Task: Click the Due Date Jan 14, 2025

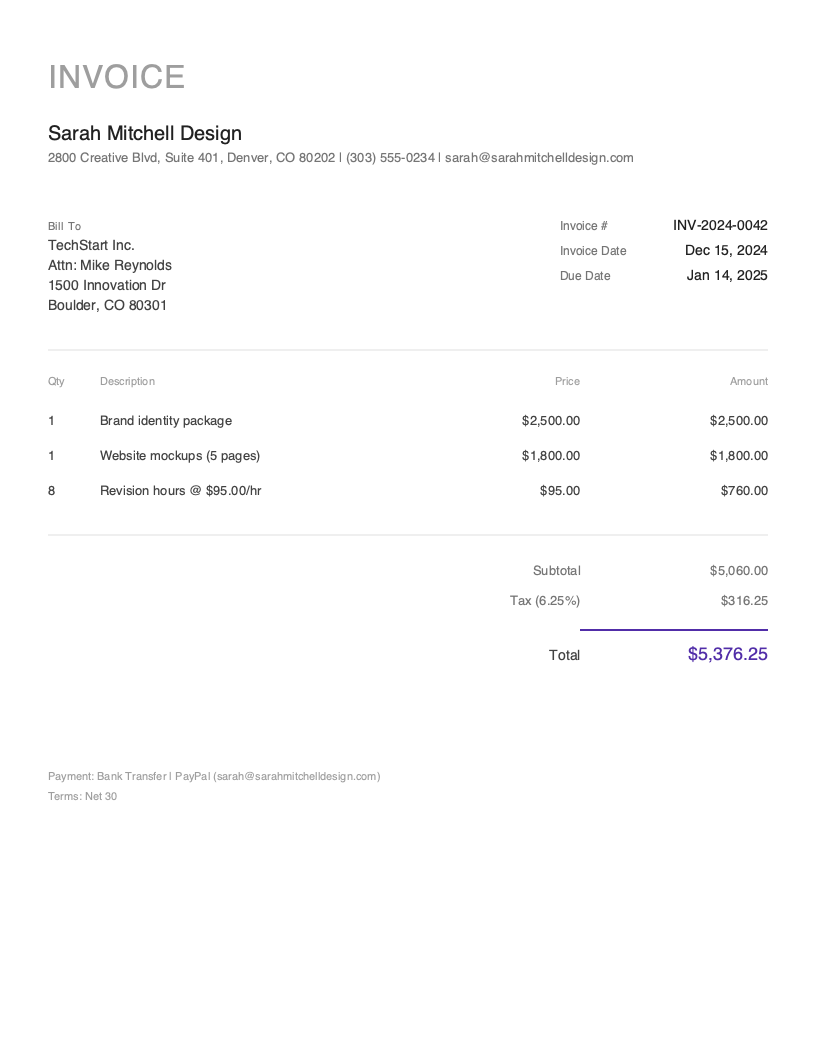Action: 727,275
